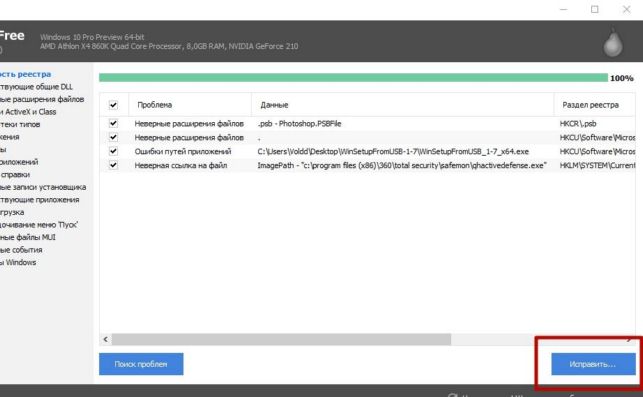Toggle checkbox of the second 'Неверные расширения файлов' row
Viewport: 643px width, 397px height.
(114, 137)
